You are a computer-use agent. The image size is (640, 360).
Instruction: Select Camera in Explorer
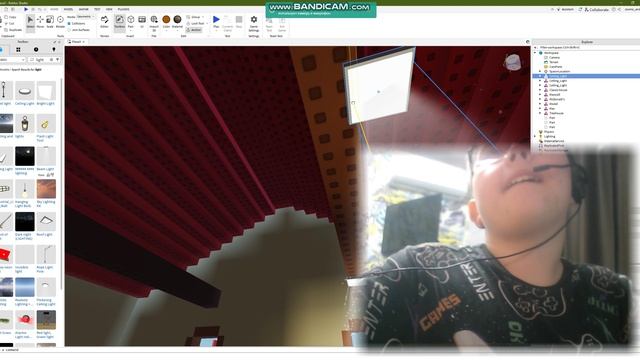tap(554, 58)
